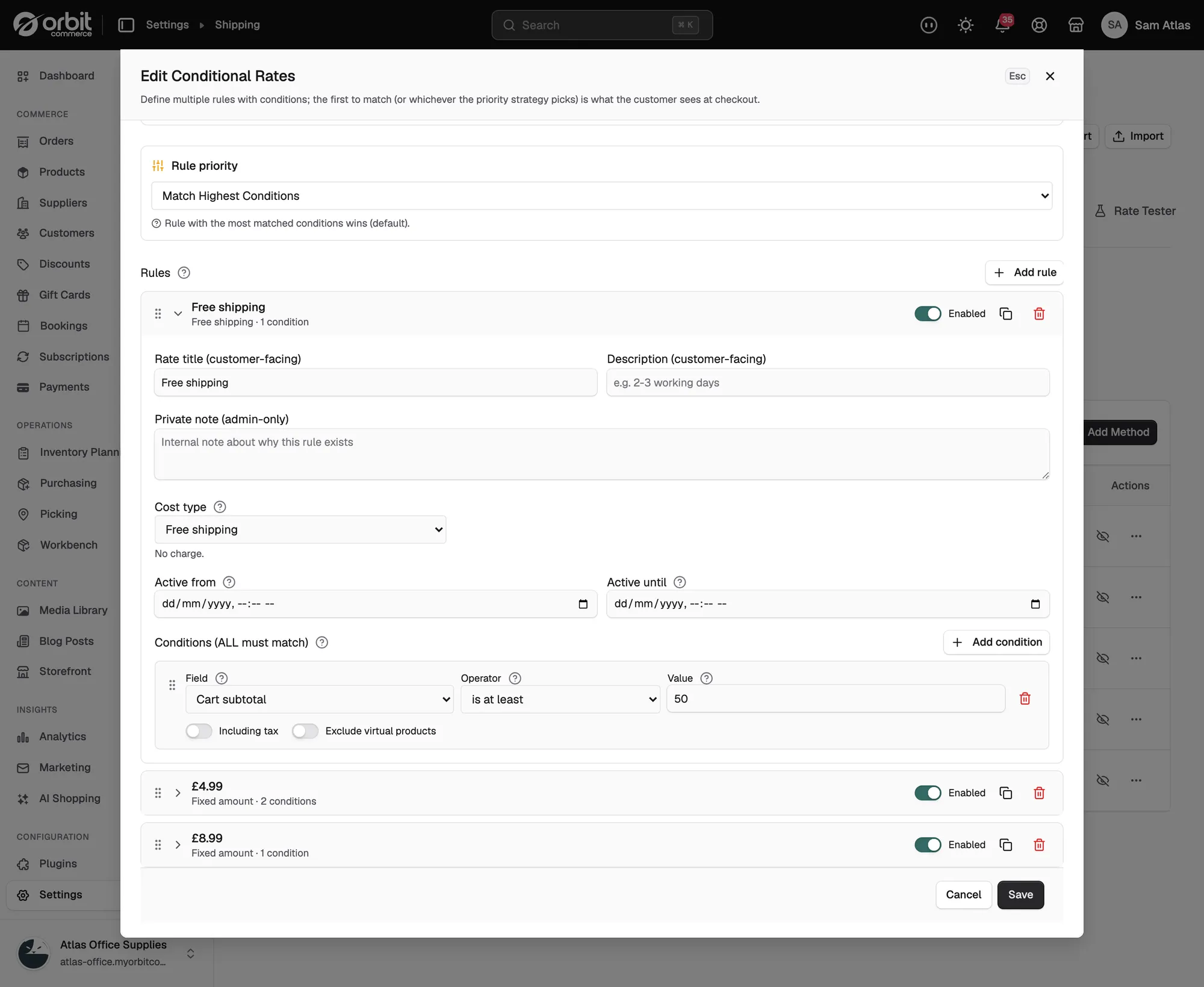Delete the Free shipping rule
The height and width of the screenshot is (987, 1204).
[x=1039, y=314]
